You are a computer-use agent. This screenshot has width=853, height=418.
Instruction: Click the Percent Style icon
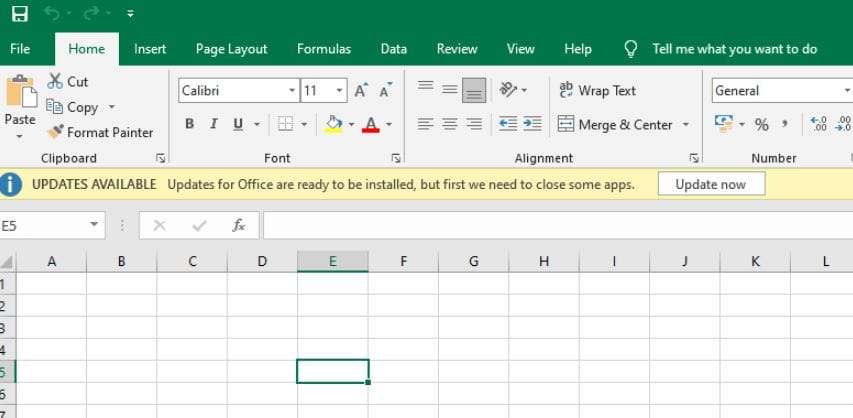click(761, 124)
